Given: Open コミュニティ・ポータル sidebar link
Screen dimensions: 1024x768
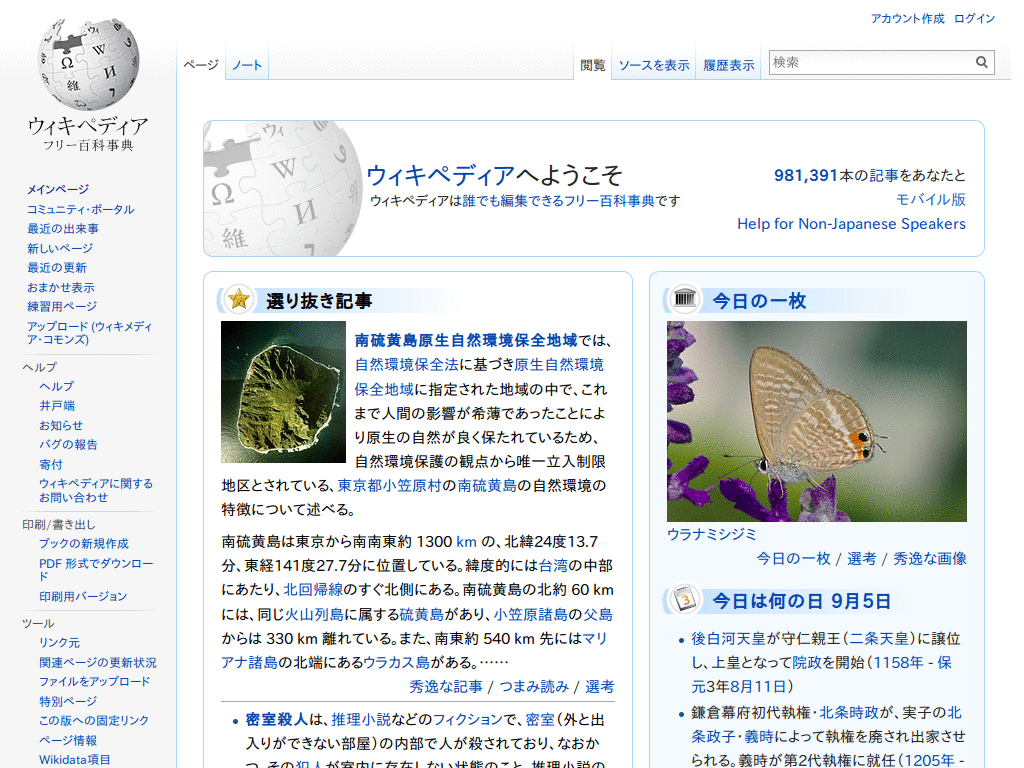Looking at the screenshot, I should point(80,209).
